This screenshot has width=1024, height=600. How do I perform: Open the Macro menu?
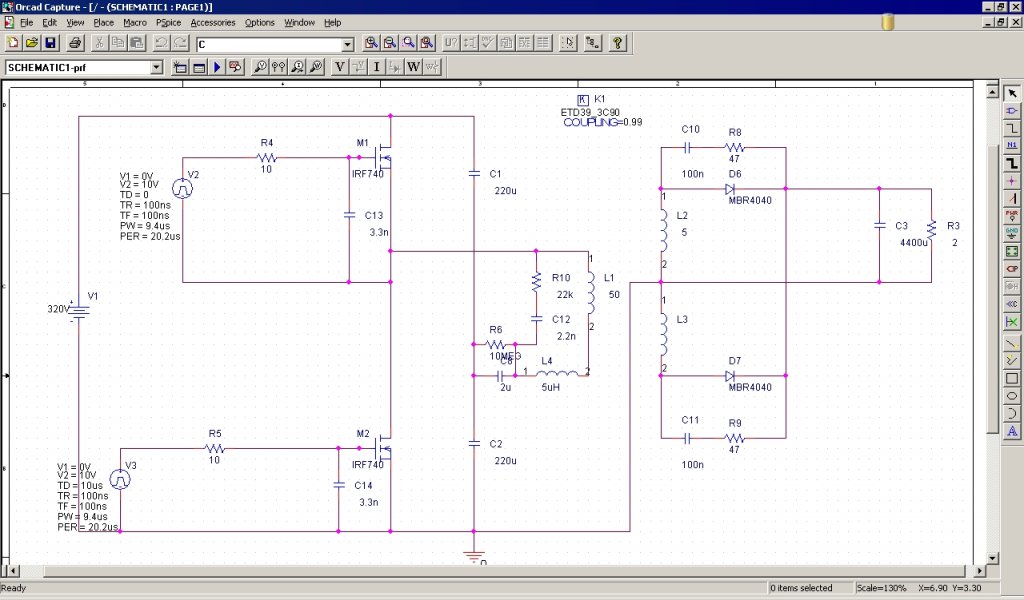pyautogui.click(x=135, y=22)
